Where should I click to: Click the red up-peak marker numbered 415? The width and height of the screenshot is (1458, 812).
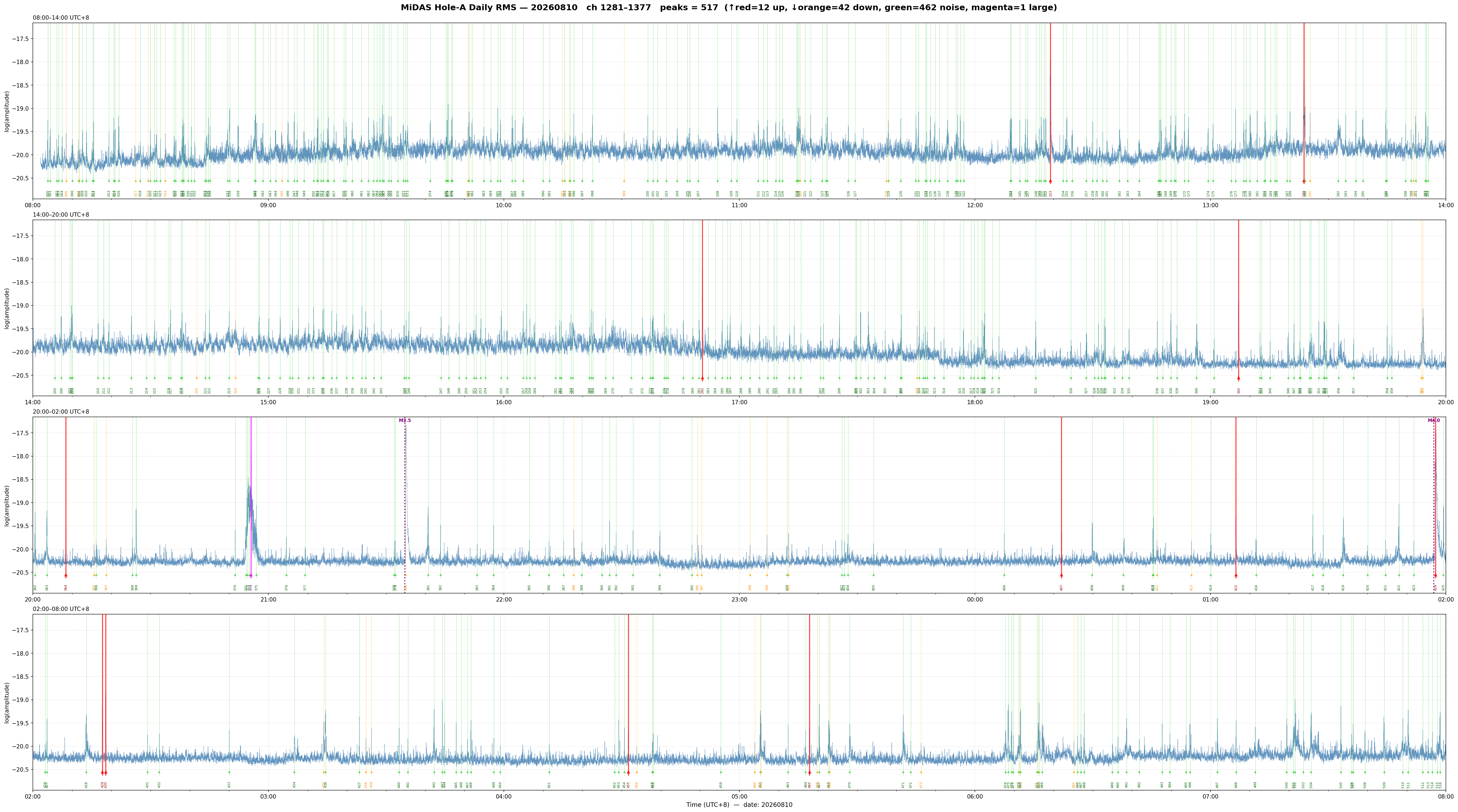[x=1236, y=575]
